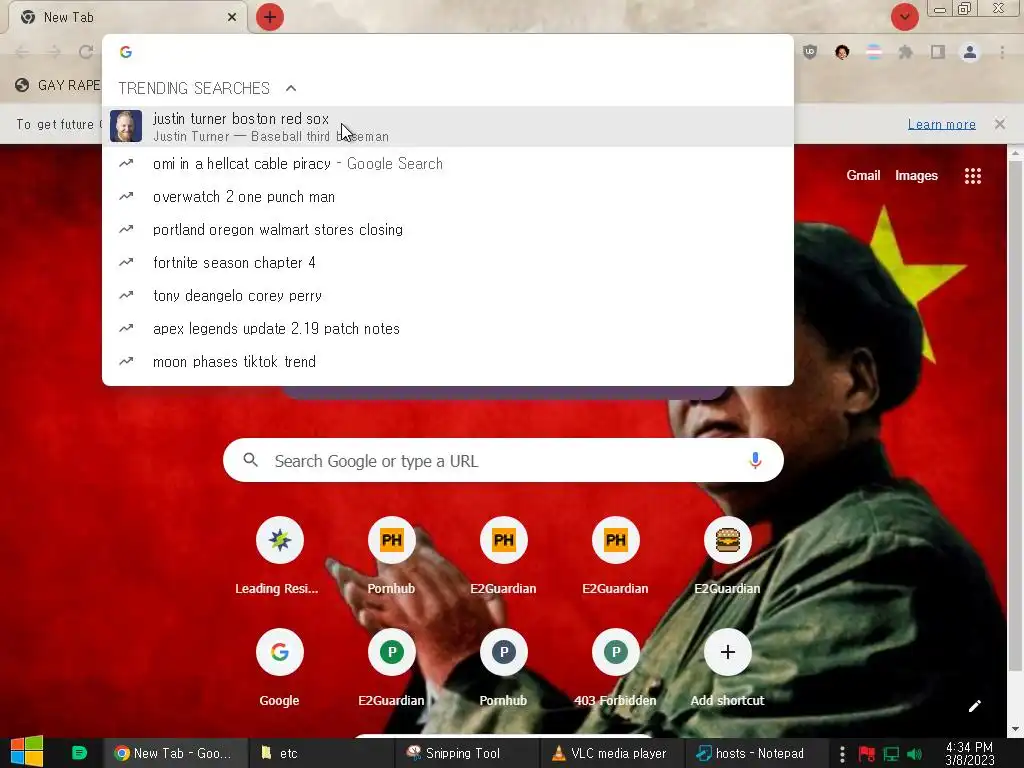Click the uBlock shield extension icon
This screenshot has height=768, width=1024.
(810, 52)
